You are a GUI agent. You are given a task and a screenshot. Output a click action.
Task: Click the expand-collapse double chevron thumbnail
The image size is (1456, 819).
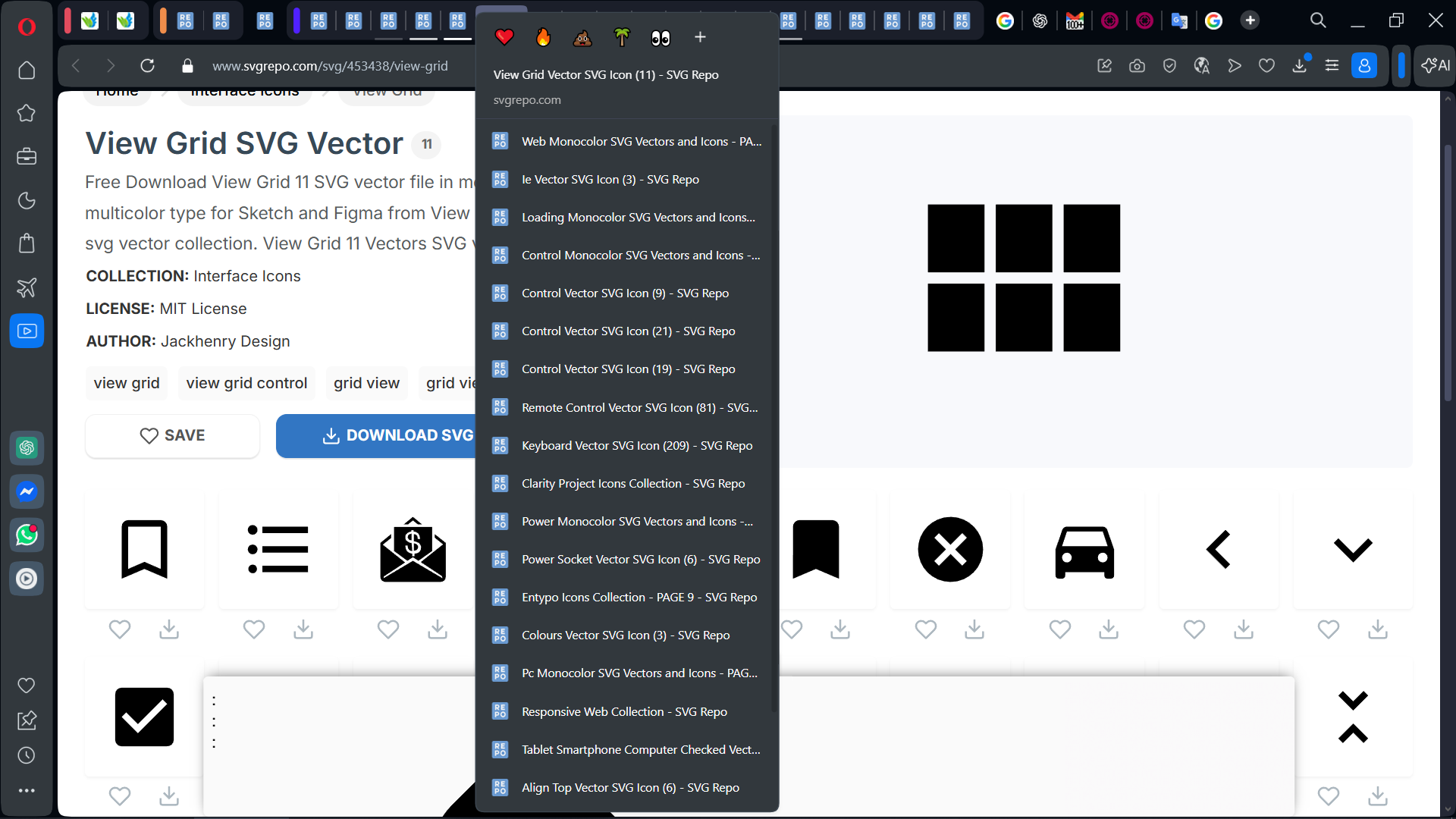click(1353, 717)
